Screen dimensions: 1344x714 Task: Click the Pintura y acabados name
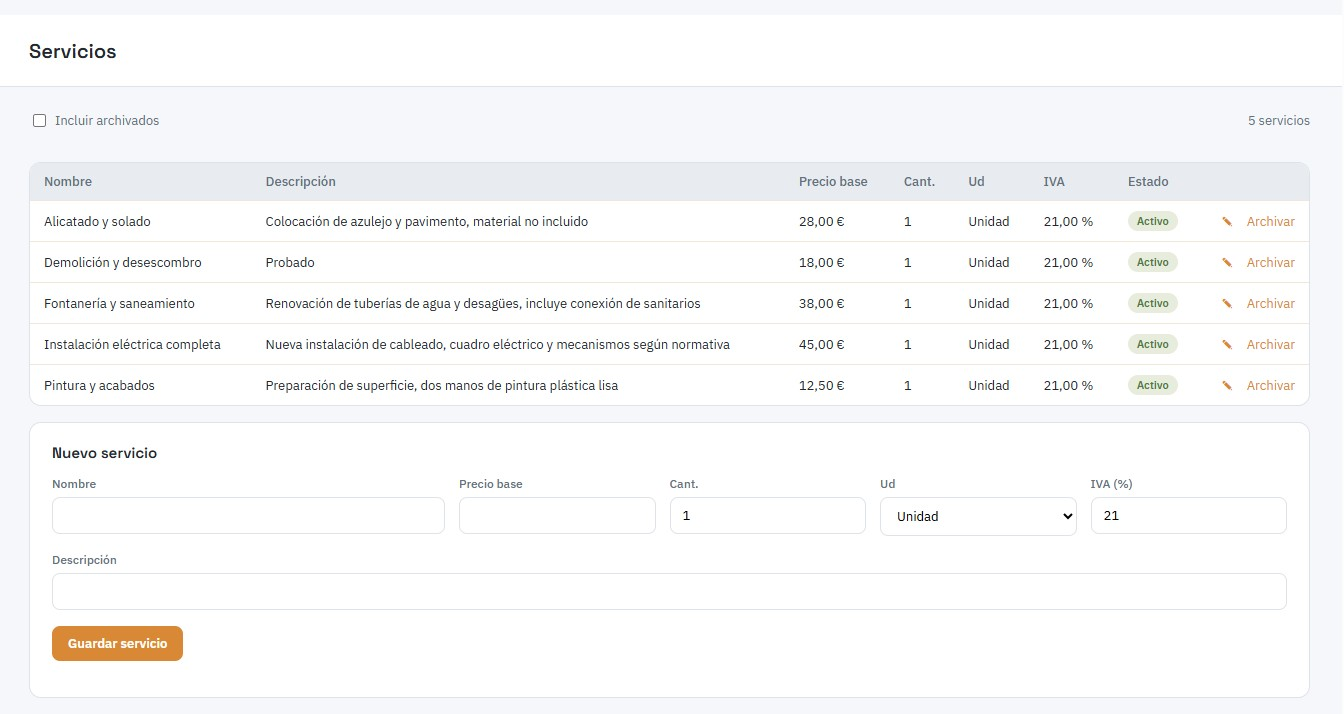coord(99,386)
